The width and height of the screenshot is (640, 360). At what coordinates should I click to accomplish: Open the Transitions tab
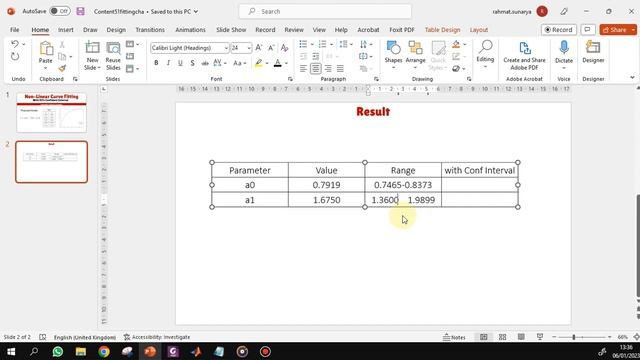150,30
